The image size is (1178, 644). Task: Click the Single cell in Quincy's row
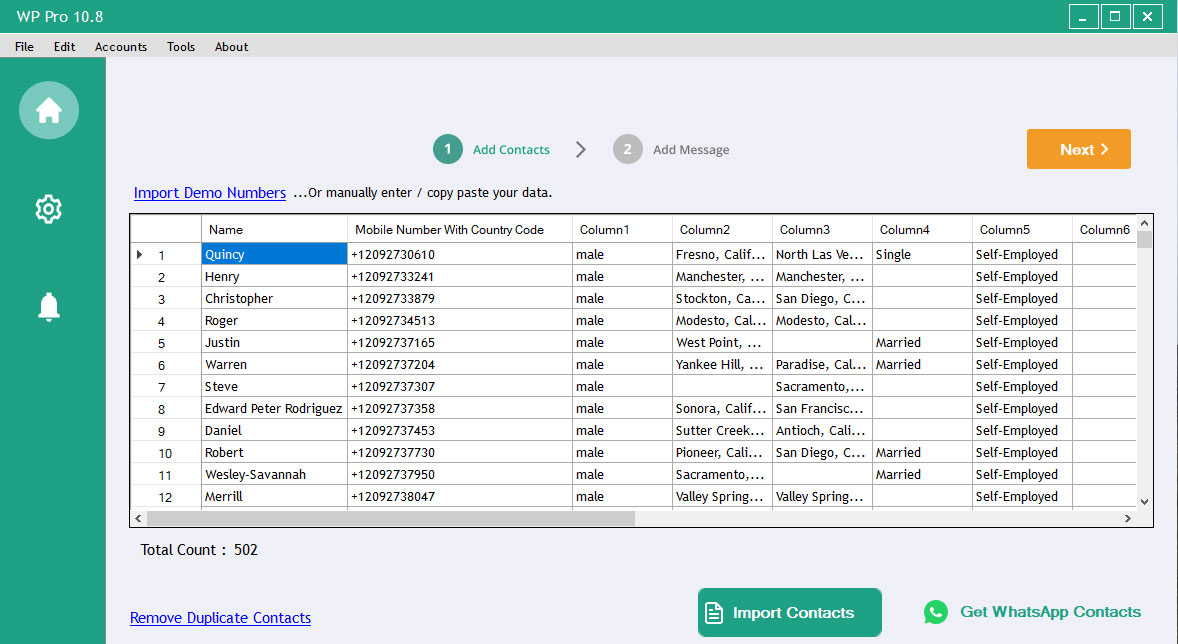[922, 255]
